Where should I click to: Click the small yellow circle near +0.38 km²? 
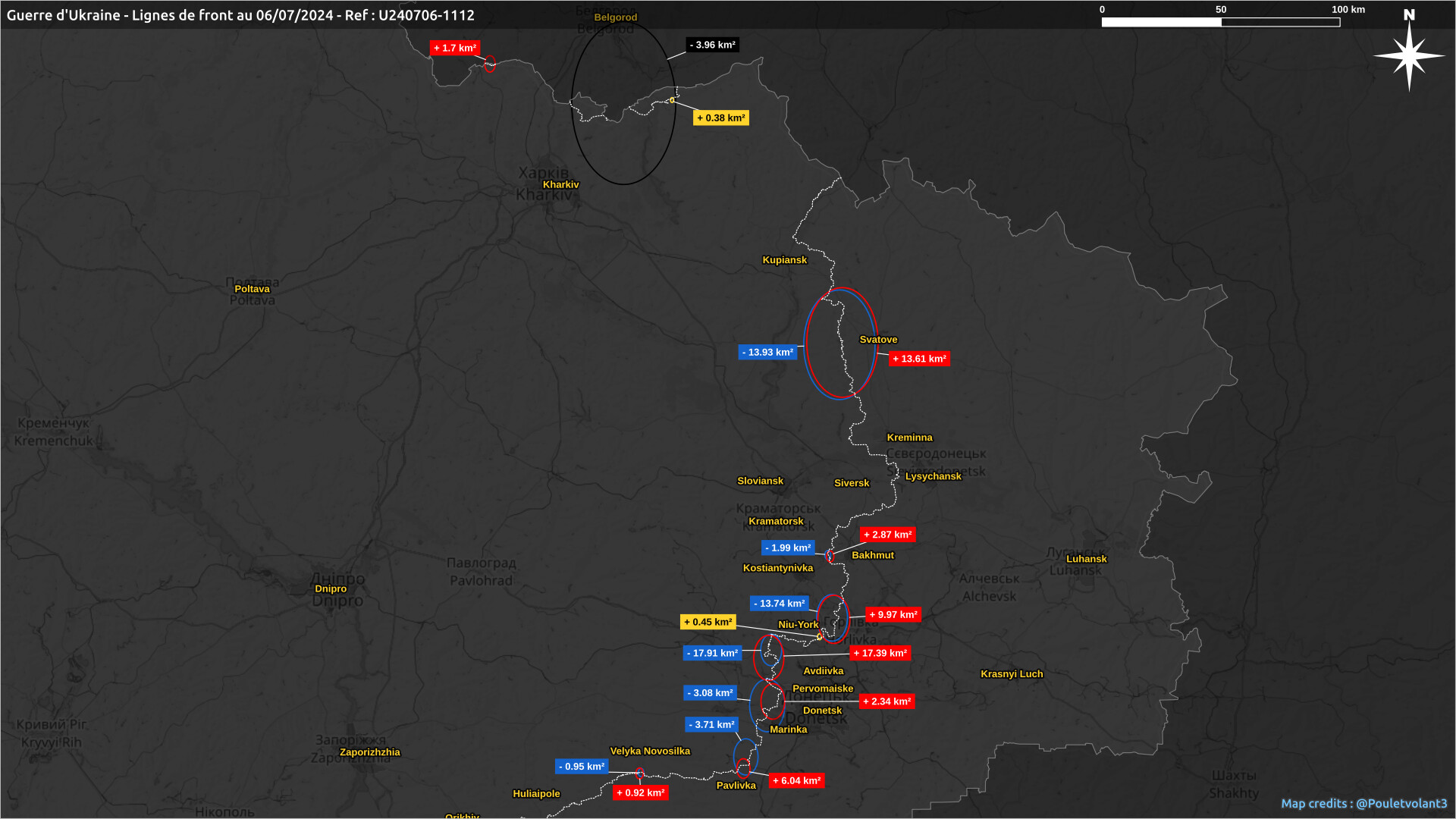point(672,100)
